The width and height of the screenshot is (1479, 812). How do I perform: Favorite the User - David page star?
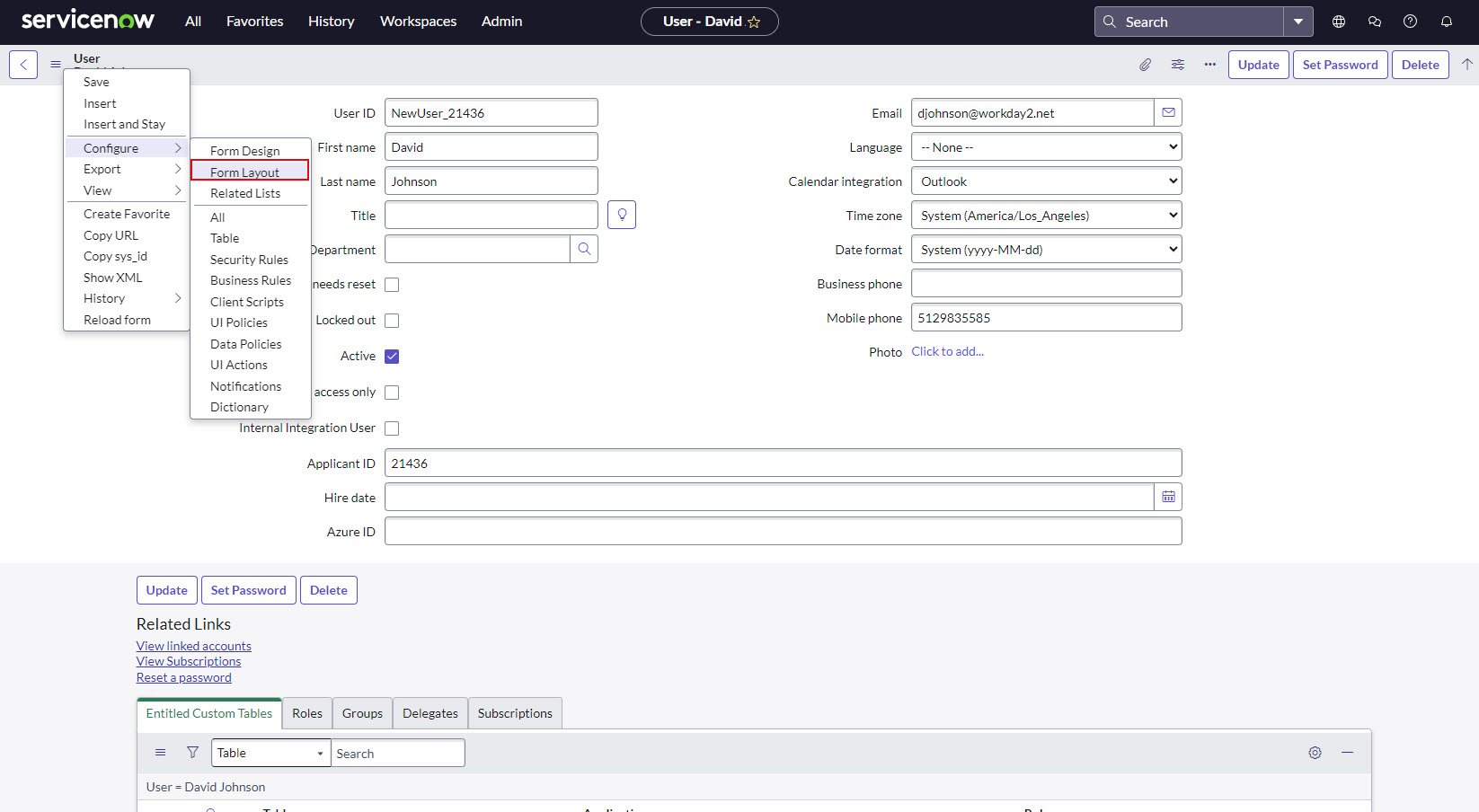pos(754,22)
